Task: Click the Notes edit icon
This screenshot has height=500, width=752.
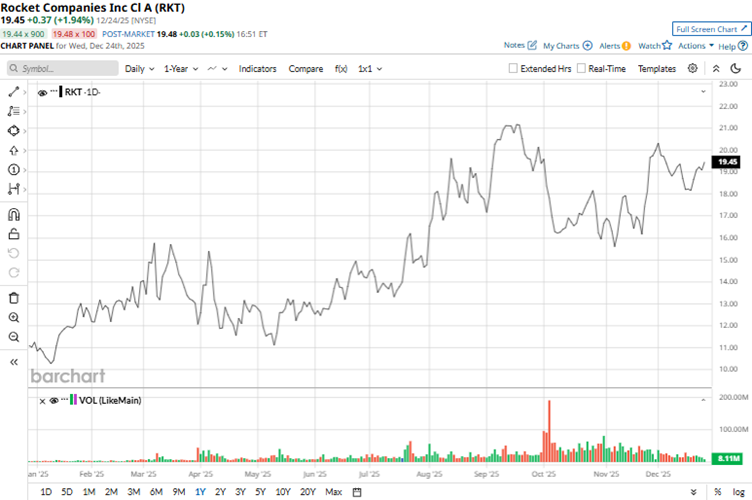Action: coord(532,45)
